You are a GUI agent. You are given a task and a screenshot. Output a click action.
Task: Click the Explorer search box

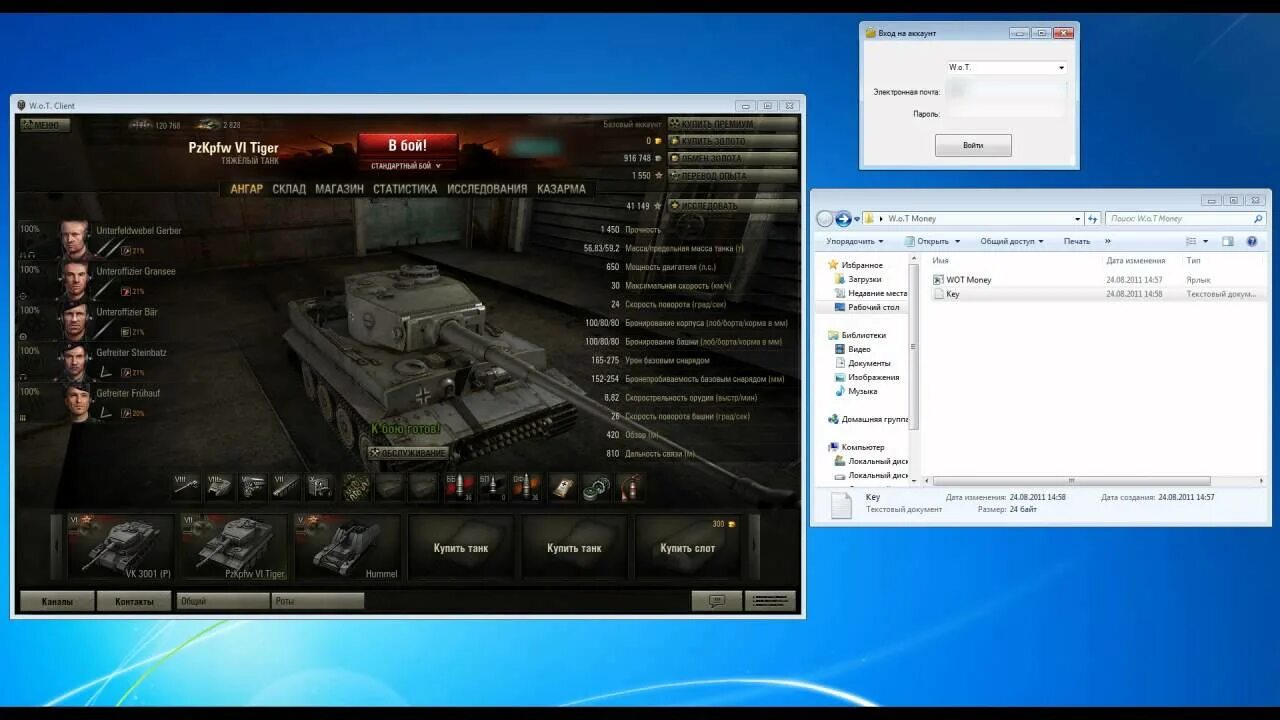(1185, 218)
